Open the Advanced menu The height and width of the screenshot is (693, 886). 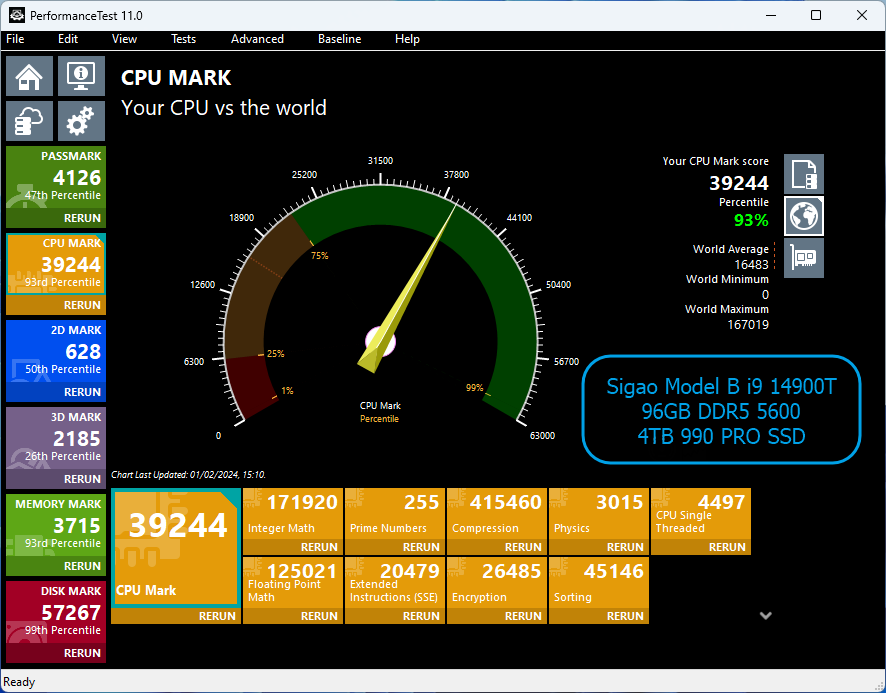point(257,39)
